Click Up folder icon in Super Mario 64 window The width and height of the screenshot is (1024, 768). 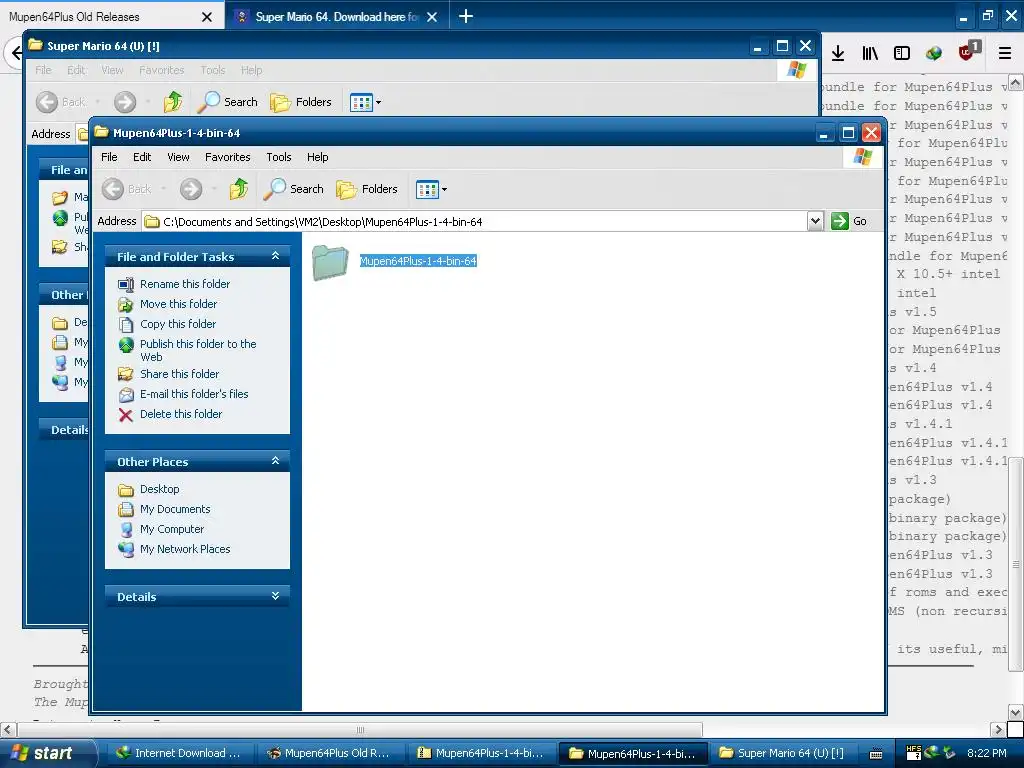click(172, 102)
